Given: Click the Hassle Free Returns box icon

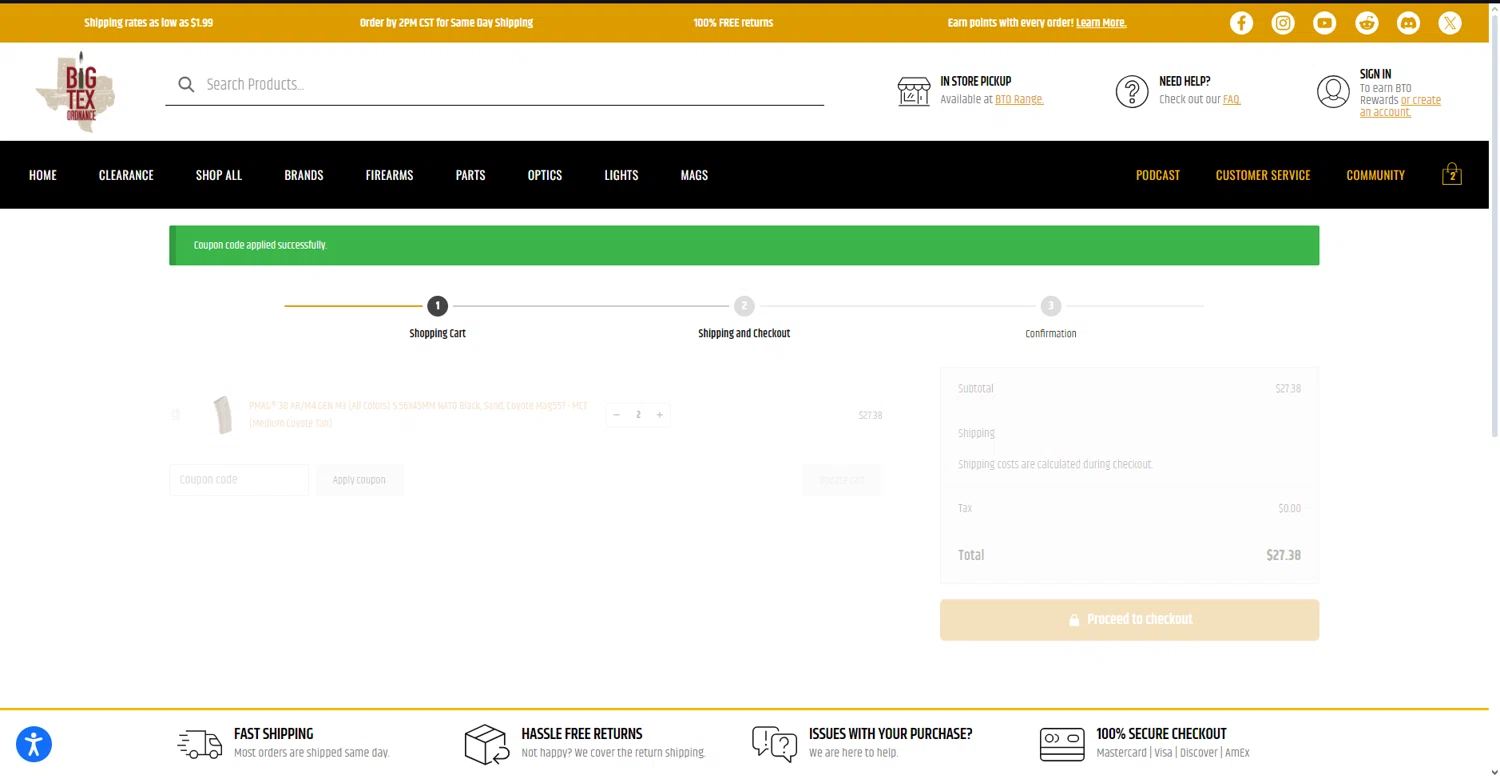Looking at the screenshot, I should click(x=488, y=744).
